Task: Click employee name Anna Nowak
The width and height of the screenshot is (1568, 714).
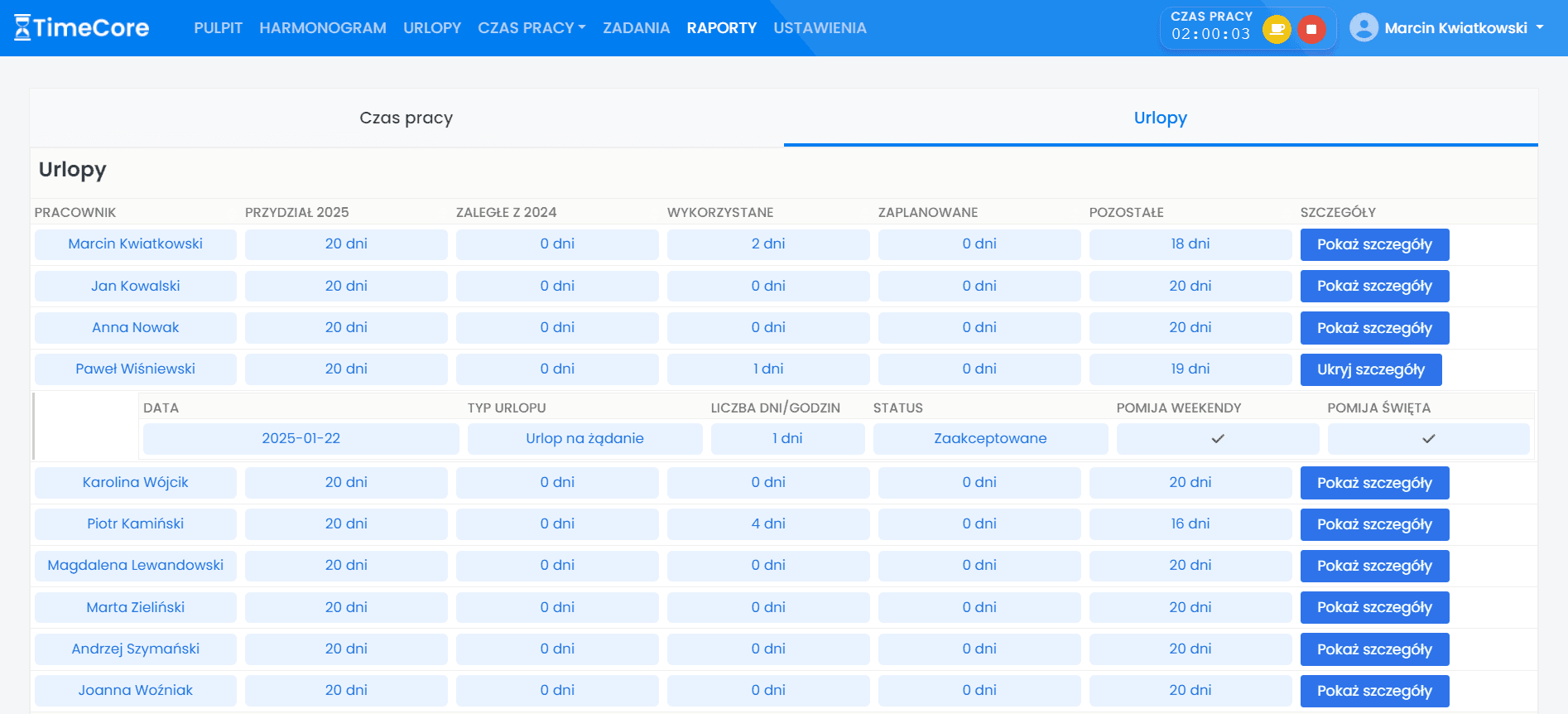Action: (136, 327)
